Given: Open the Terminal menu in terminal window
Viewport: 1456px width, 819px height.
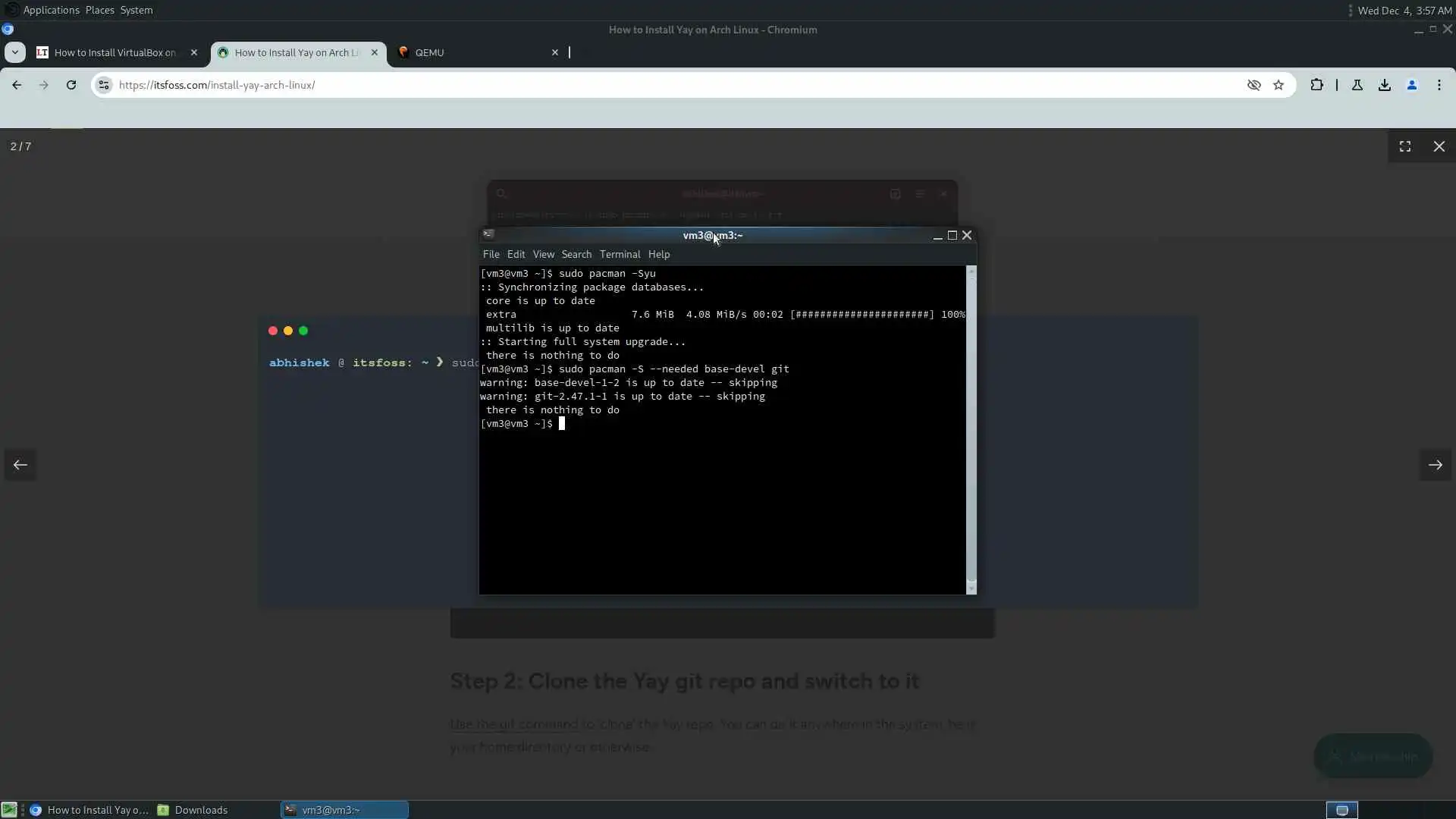Looking at the screenshot, I should [x=620, y=254].
